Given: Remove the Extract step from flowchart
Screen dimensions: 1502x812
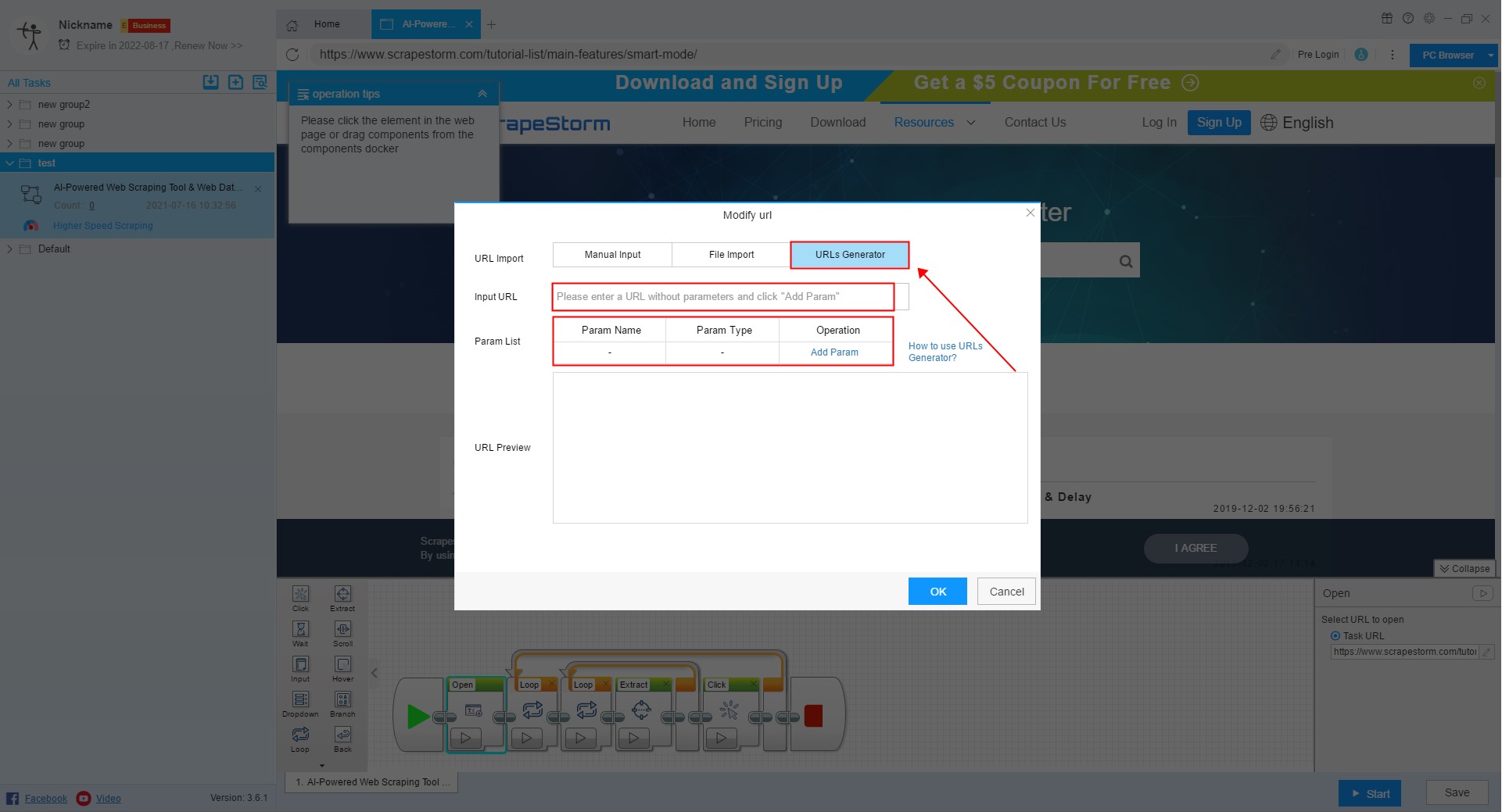Looking at the screenshot, I should point(666,685).
